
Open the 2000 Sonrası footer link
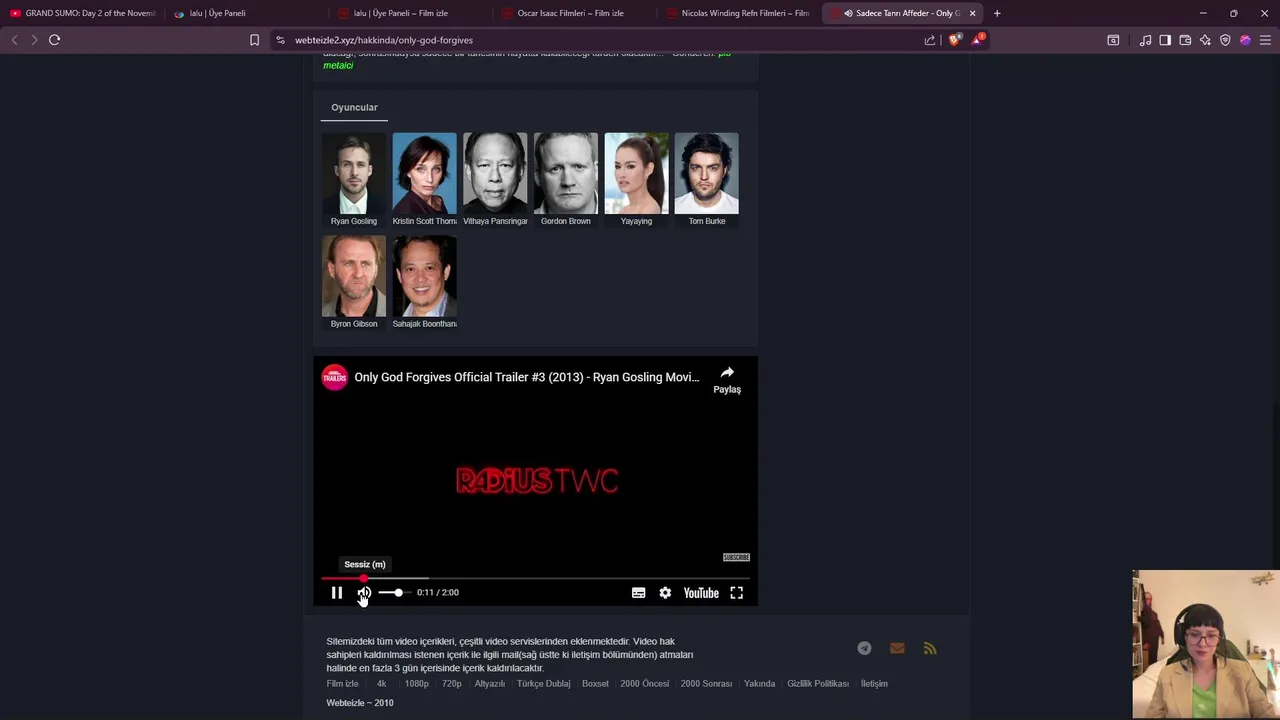click(706, 684)
